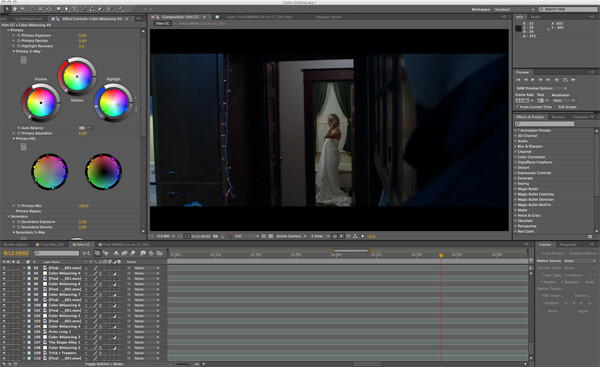Open Parent None dropdown for layer 93
Image resolution: width=600 pixels, height=367 pixels.
(x=146, y=268)
